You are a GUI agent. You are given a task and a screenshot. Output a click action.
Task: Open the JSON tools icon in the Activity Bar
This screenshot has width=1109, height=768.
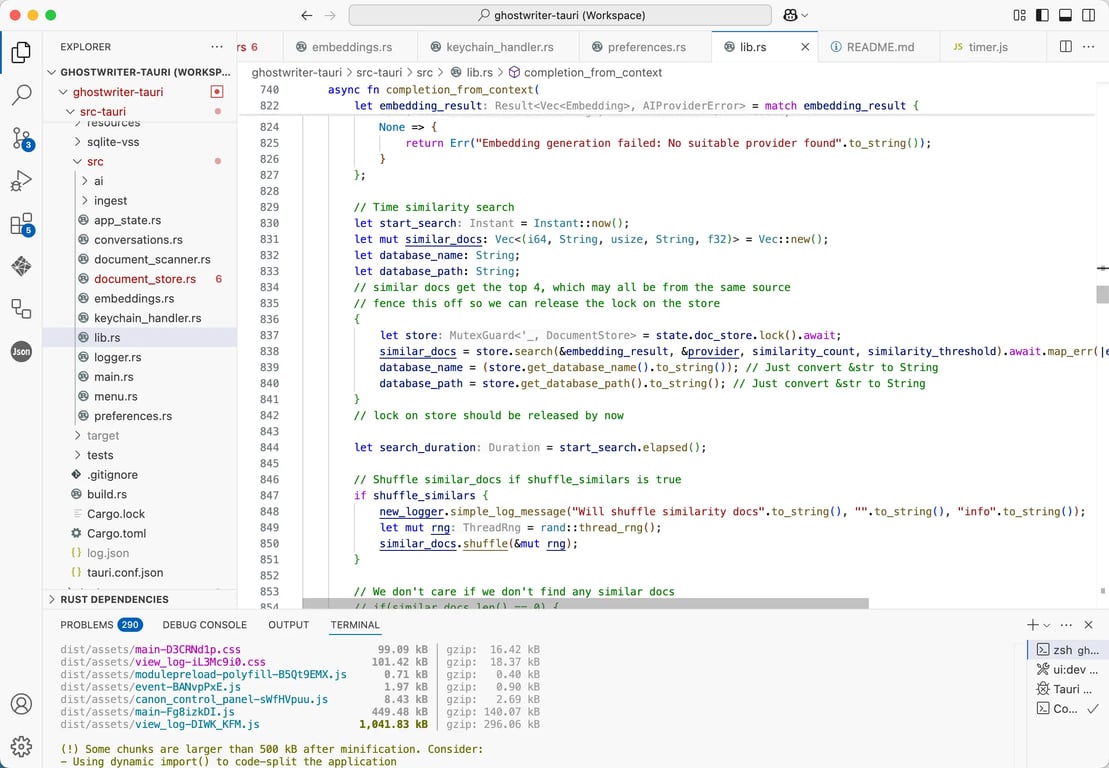(x=20, y=351)
